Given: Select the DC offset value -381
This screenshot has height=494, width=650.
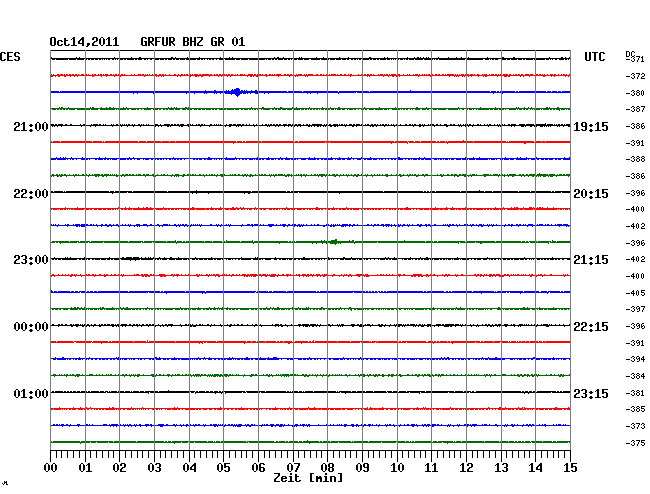Looking at the screenshot, I should (635, 393).
